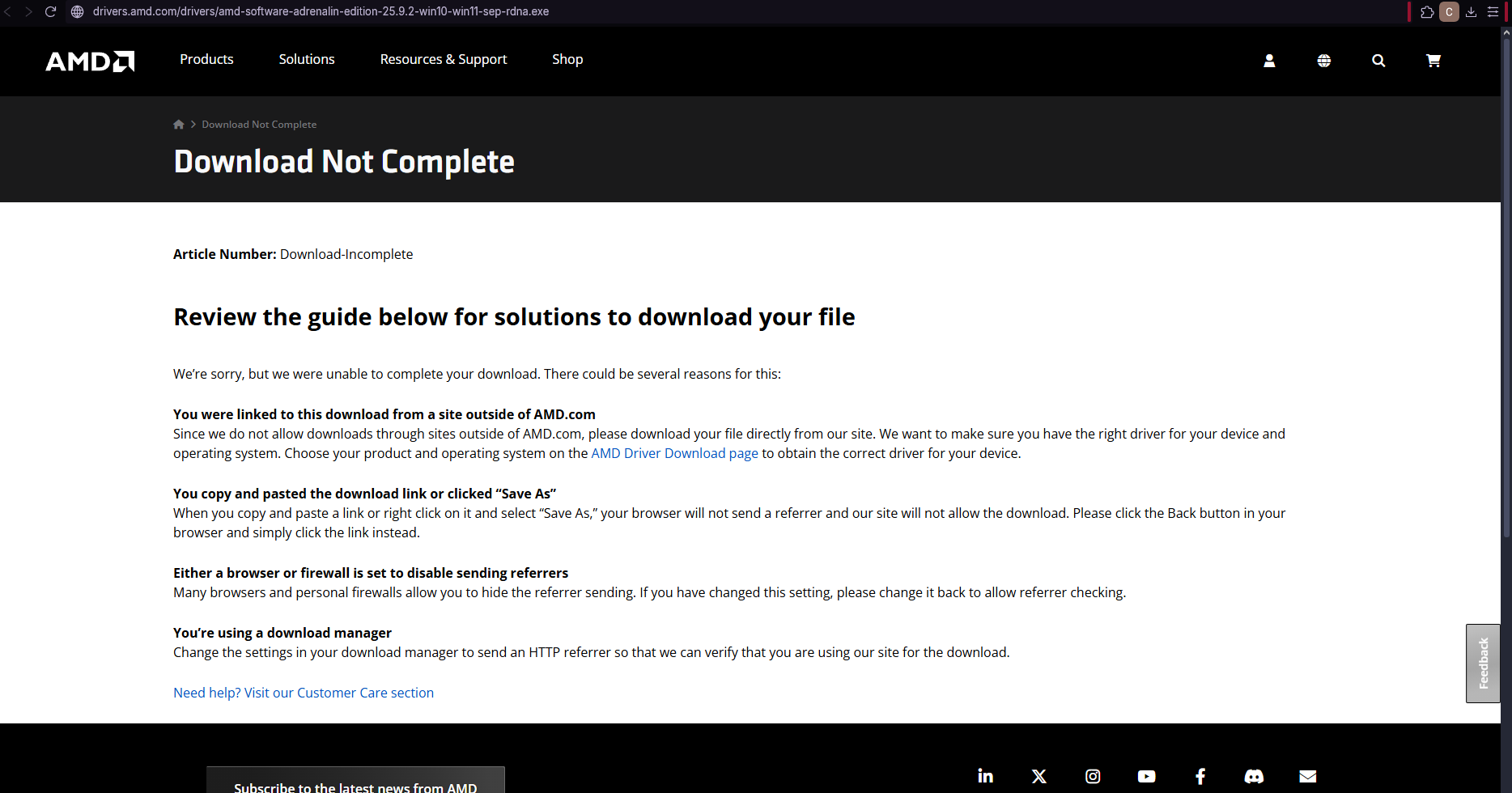Click 'You were linked to this download' heading
This screenshot has width=1512, height=793.
(384, 414)
